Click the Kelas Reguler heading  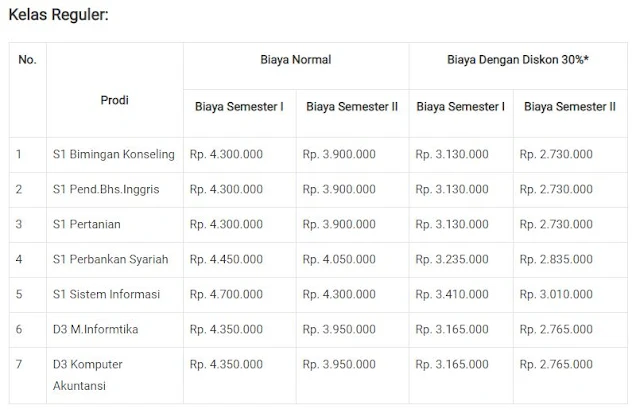[x=58, y=15]
